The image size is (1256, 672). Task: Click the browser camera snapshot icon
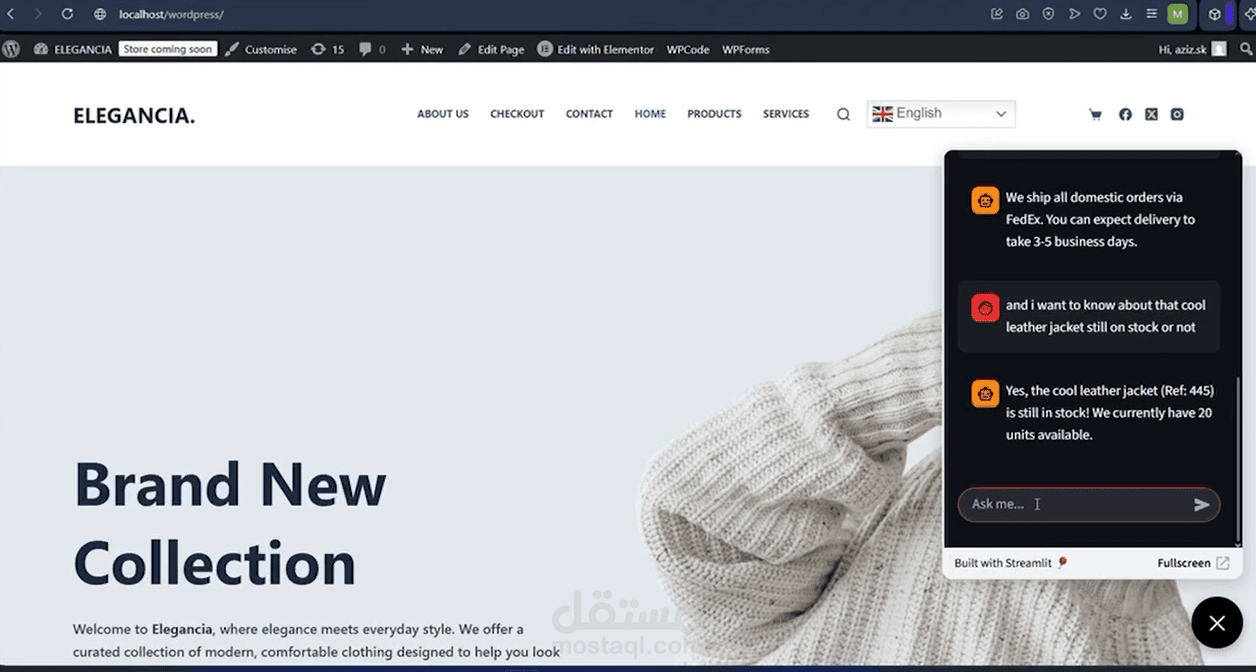(x=1022, y=14)
